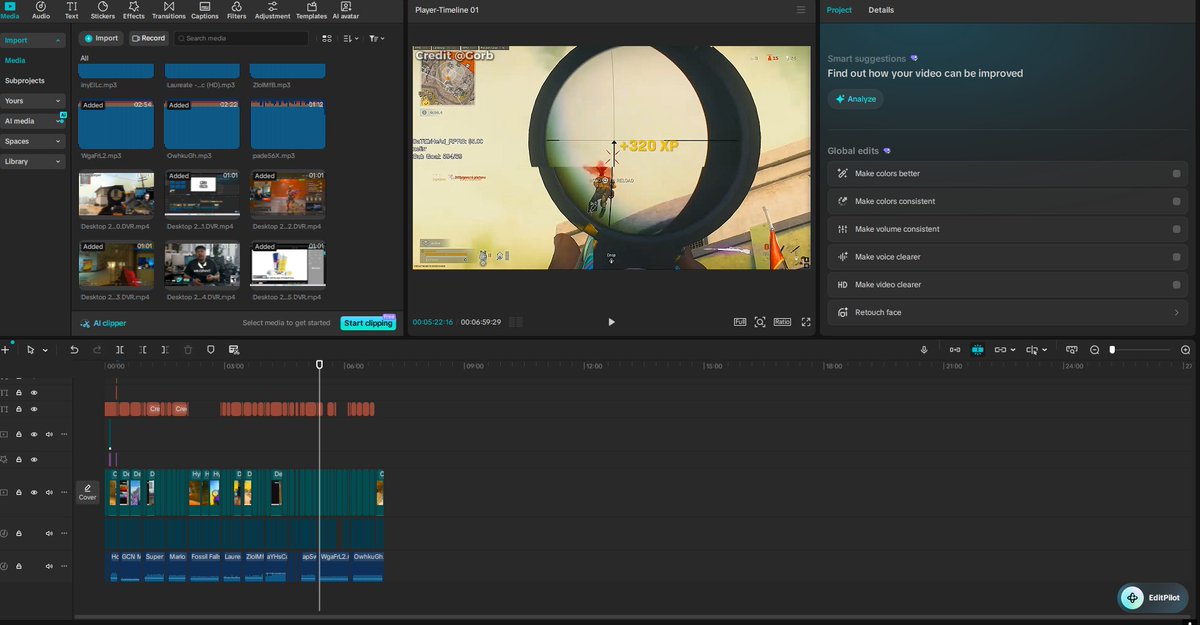Viewport: 1200px width, 625px height.
Task: Zoom out the timeline with minus magnifier
Action: click(x=1094, y=350)
